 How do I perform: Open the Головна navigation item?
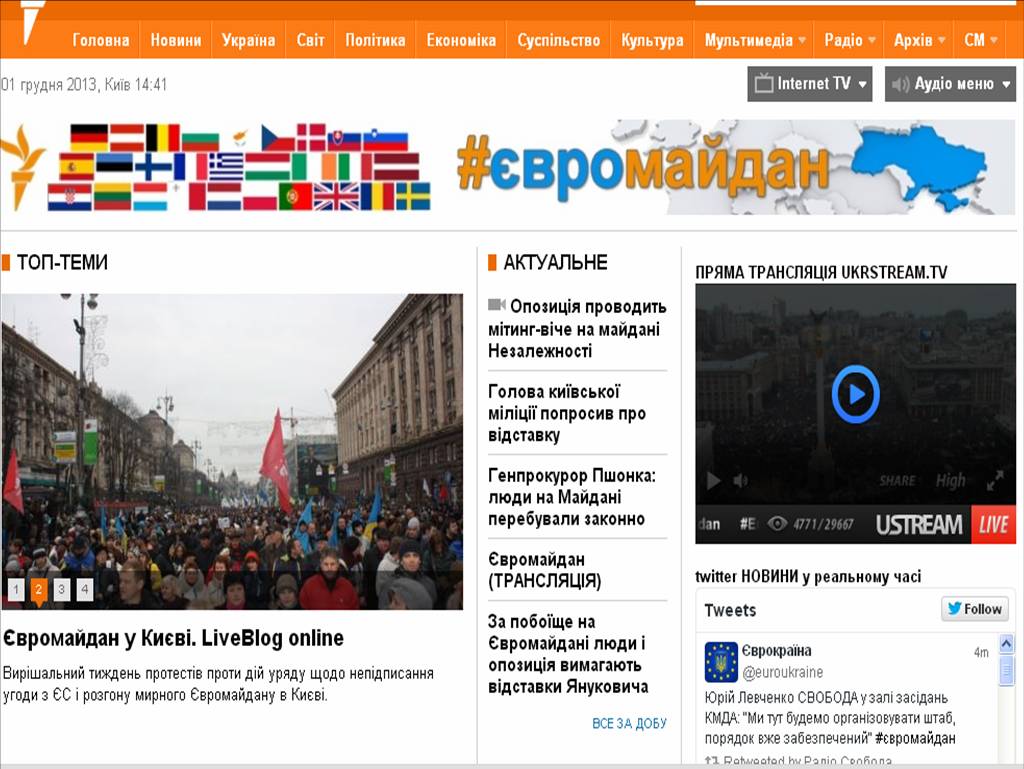click(x=101, y=40)
